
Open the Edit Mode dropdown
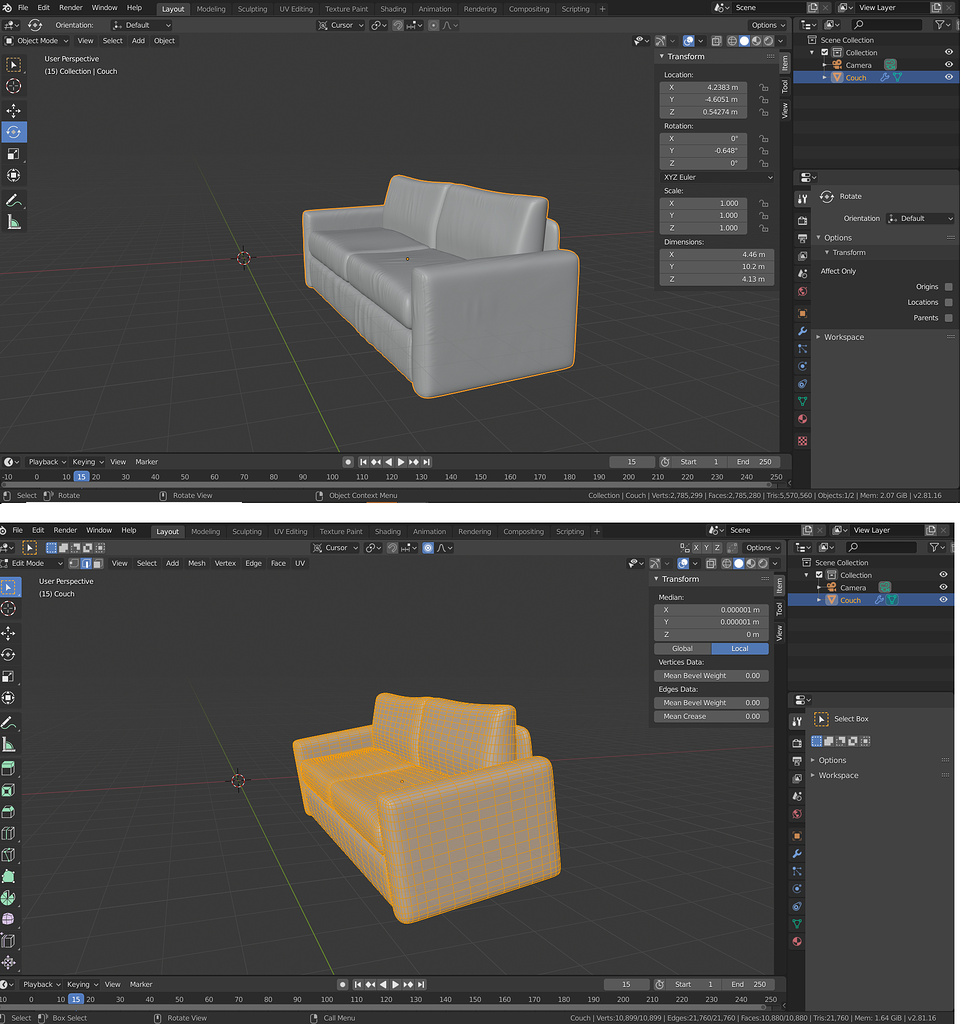pos(31,563)
